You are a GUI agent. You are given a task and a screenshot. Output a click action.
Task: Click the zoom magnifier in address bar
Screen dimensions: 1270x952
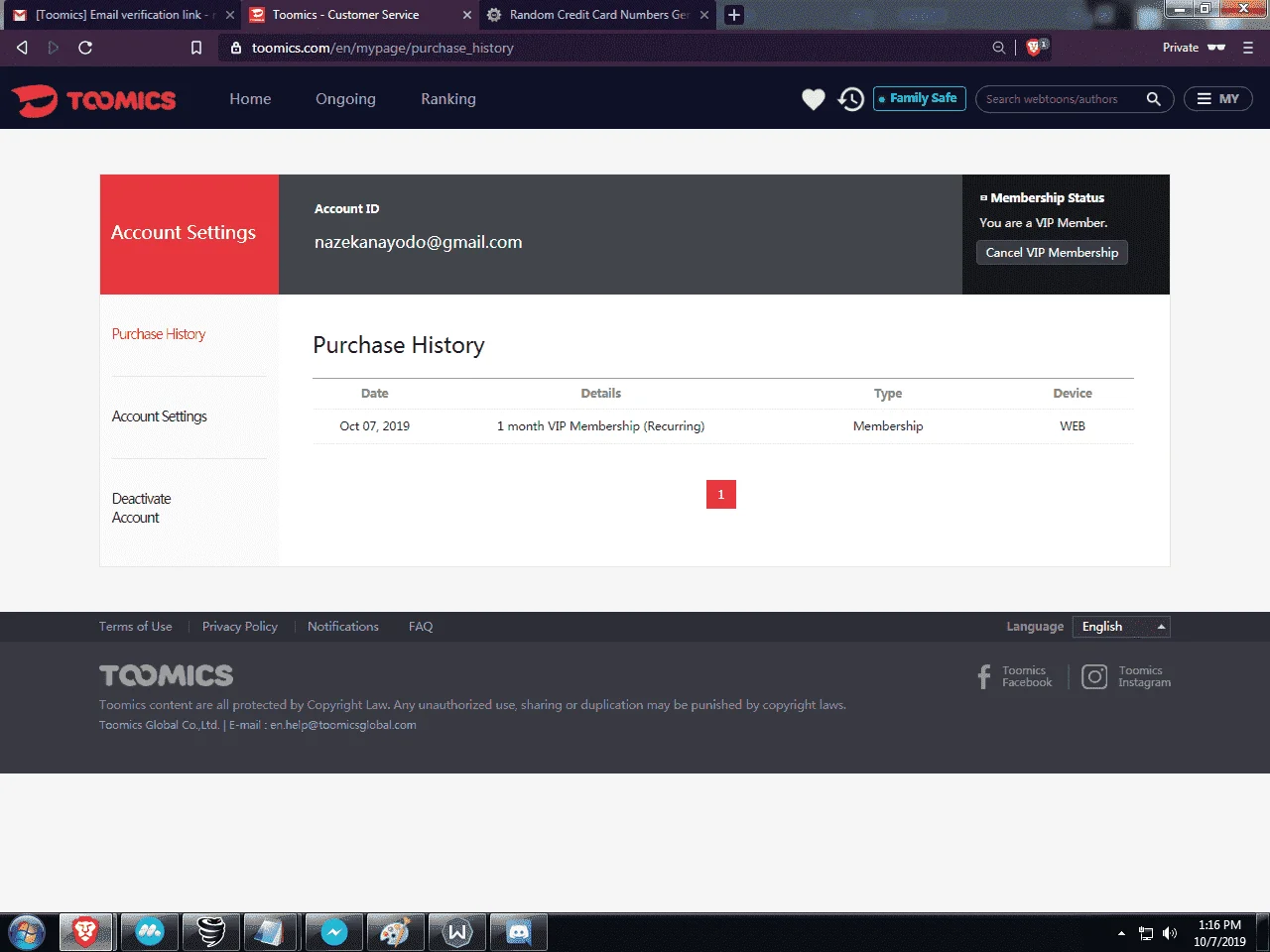[x=999, y=48]
